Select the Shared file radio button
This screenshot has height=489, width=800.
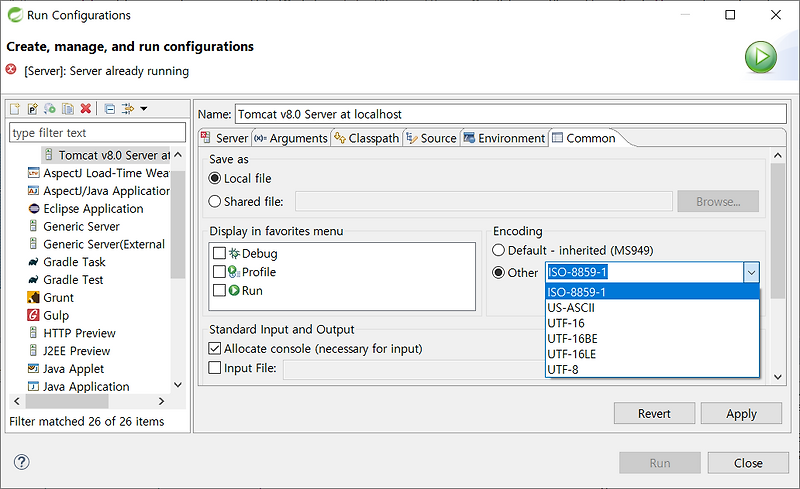[215, 202]
